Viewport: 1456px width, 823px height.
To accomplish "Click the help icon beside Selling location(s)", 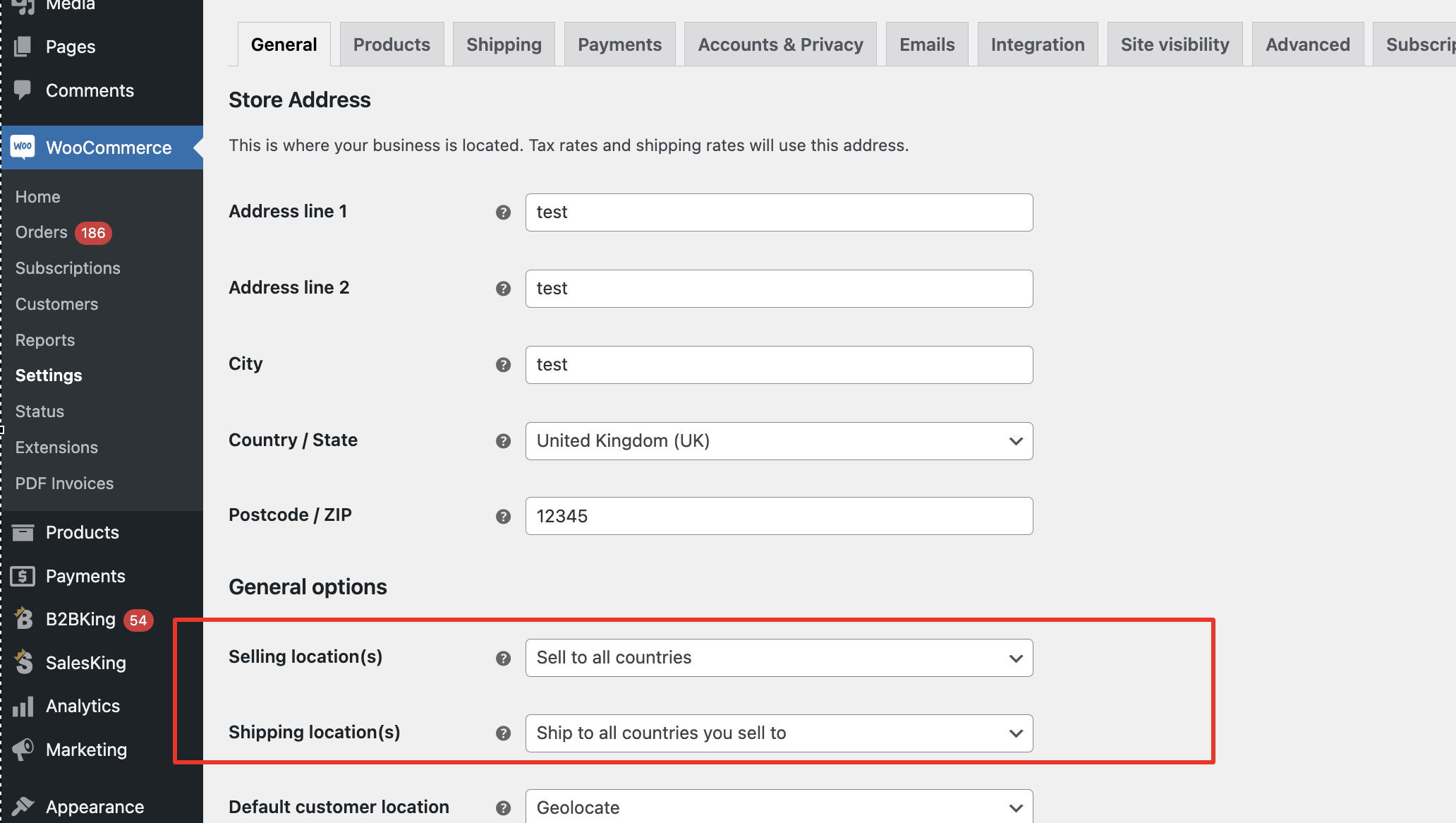I will tap(503, 659).
